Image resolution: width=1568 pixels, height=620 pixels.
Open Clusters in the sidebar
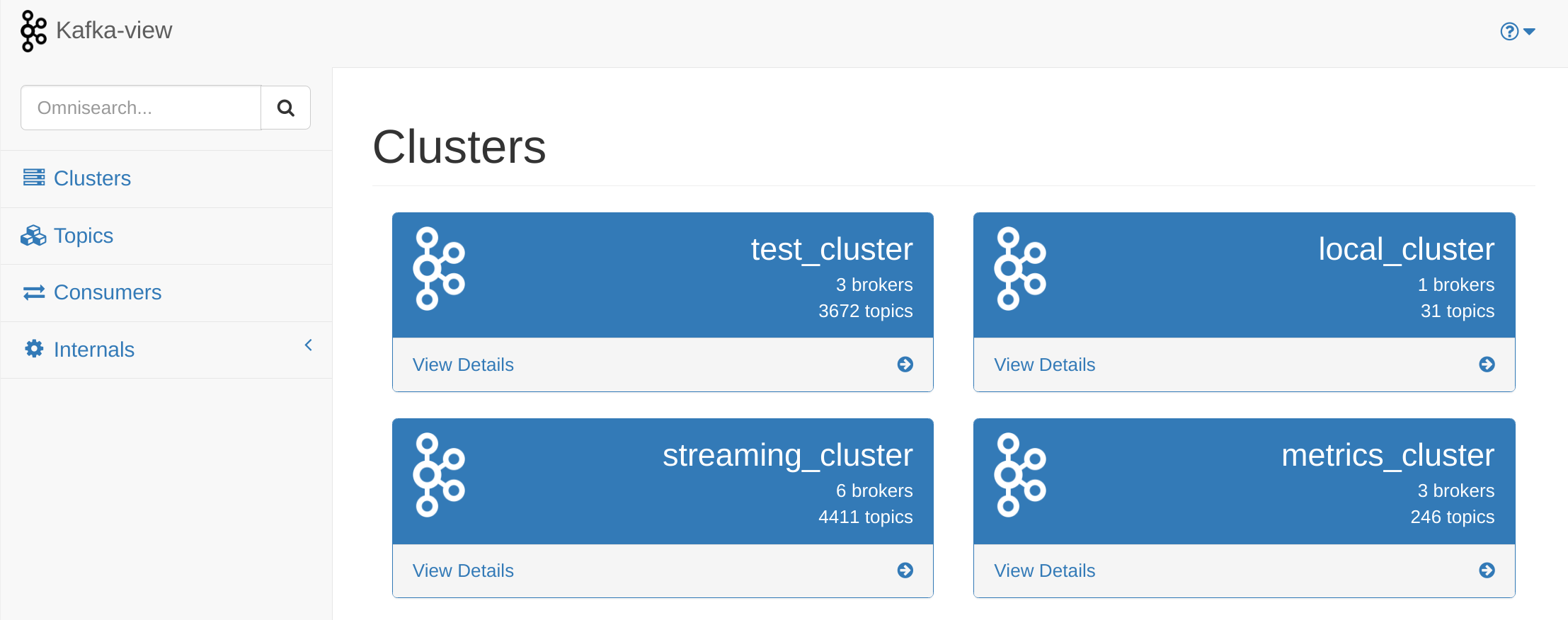pyautogui.click(x=92, y=178)
